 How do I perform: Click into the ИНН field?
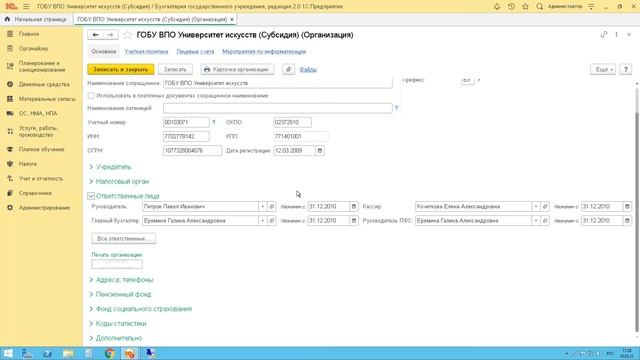point(186,136)
